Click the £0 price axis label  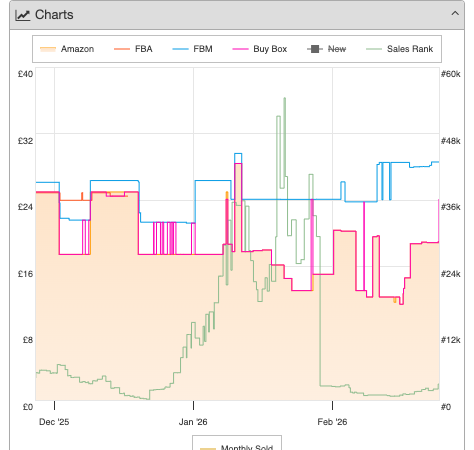click(x=28, y=407)
